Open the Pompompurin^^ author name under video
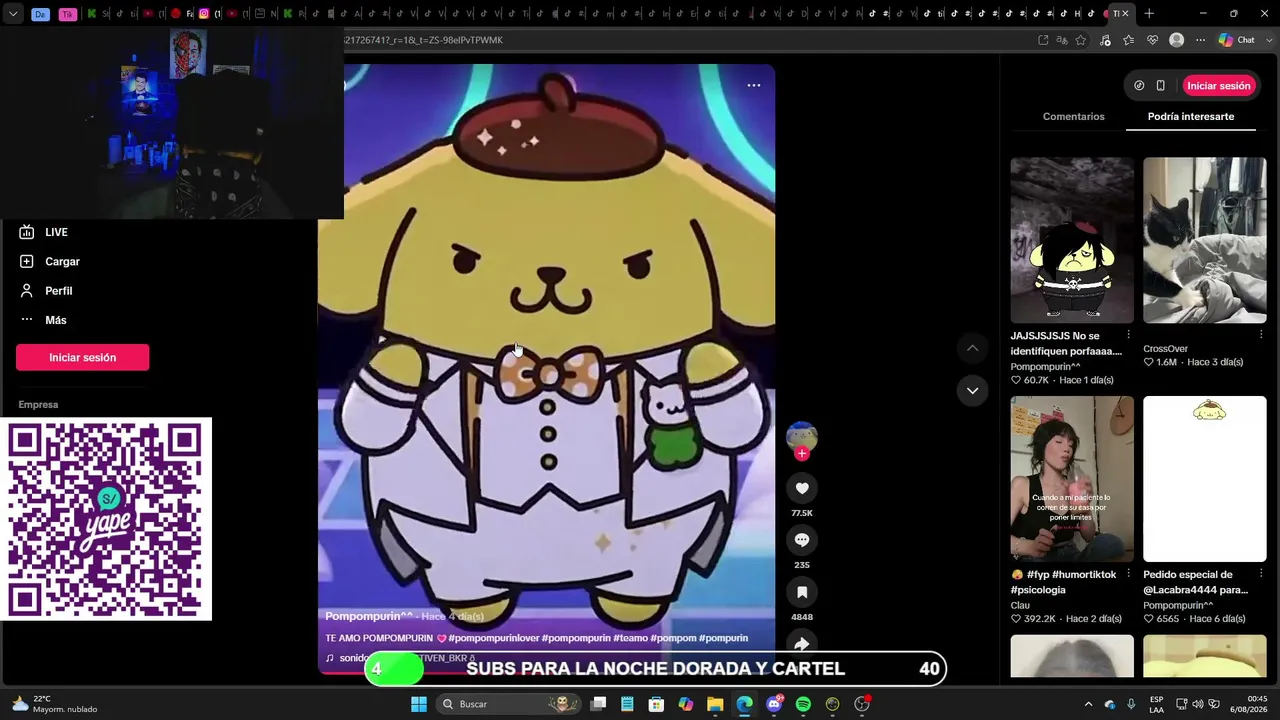1280x720 pixels. point(369,616)
